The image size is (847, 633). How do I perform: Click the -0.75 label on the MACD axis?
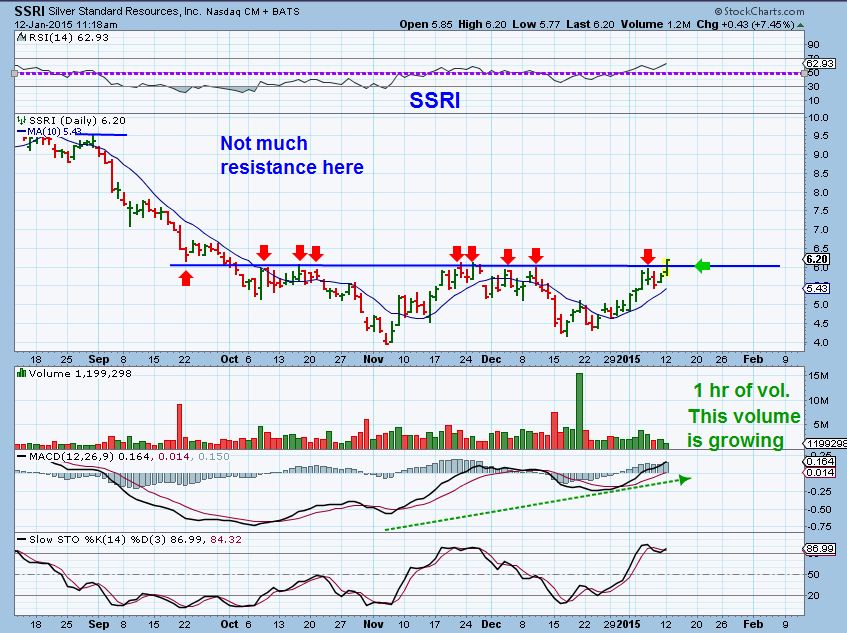(819, 527)
